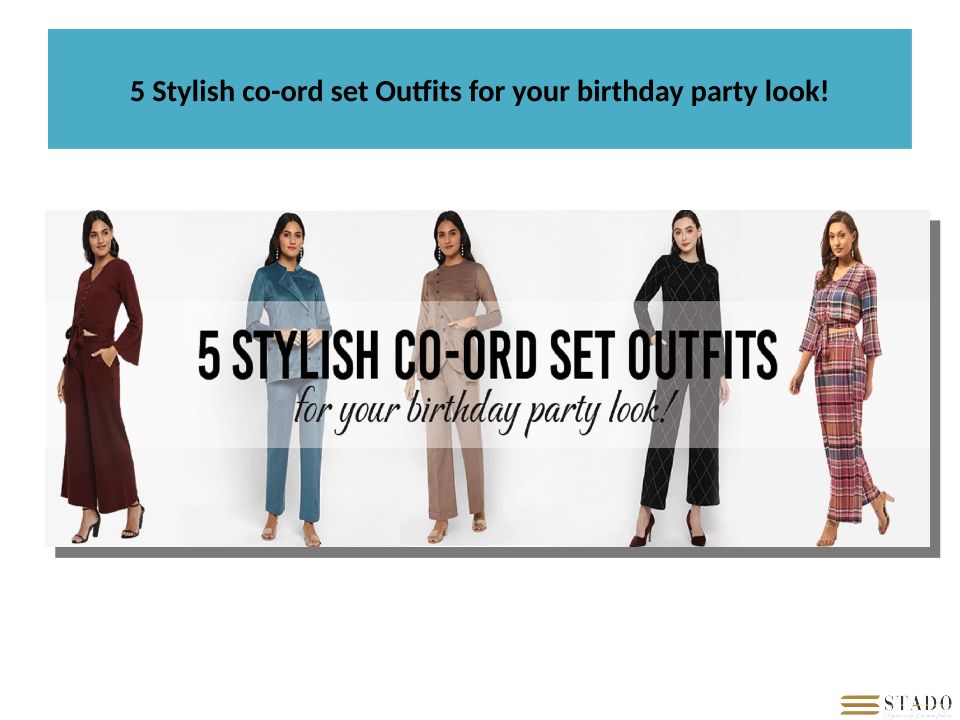Click the gray drop shadow under the image

[x=497, y=552]
